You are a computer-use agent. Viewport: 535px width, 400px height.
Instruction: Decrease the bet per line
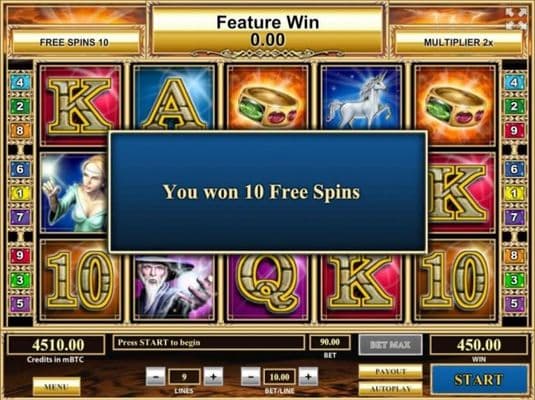pyautogui.click(x=251, y=377)
